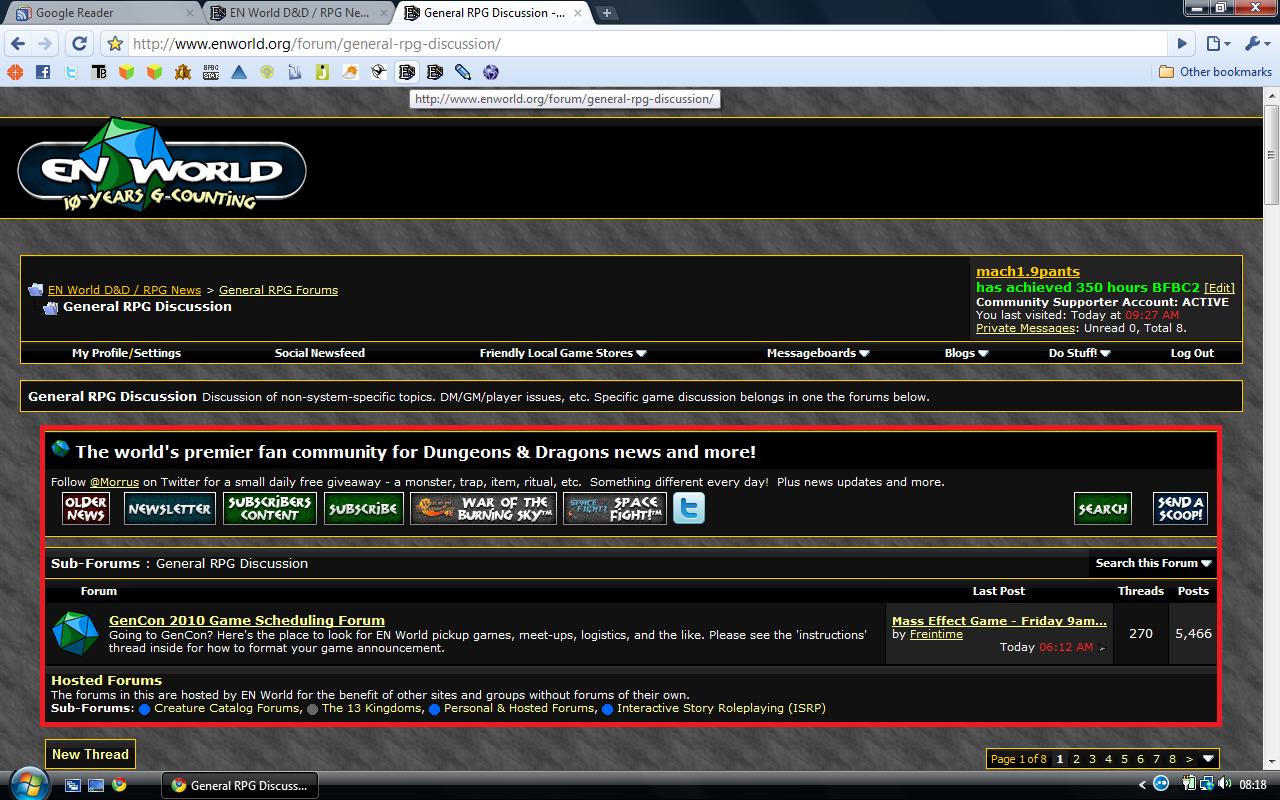Go to page 8 in pagination
Viewport: 1280px width, 800px height.
(1172, 759)
